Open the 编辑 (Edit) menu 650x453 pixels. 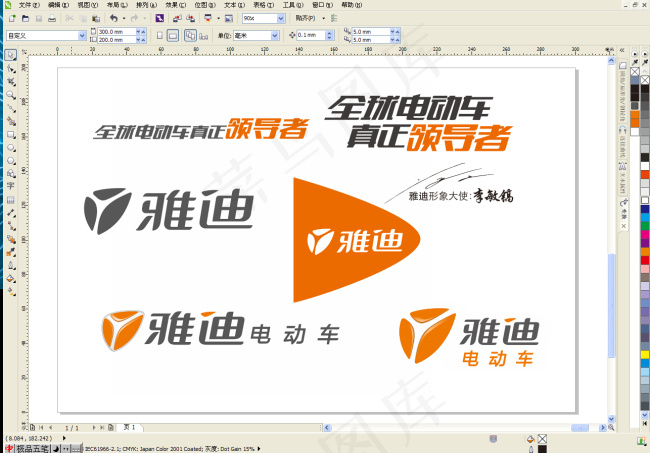pyautogui.click(x=58, y=5)
